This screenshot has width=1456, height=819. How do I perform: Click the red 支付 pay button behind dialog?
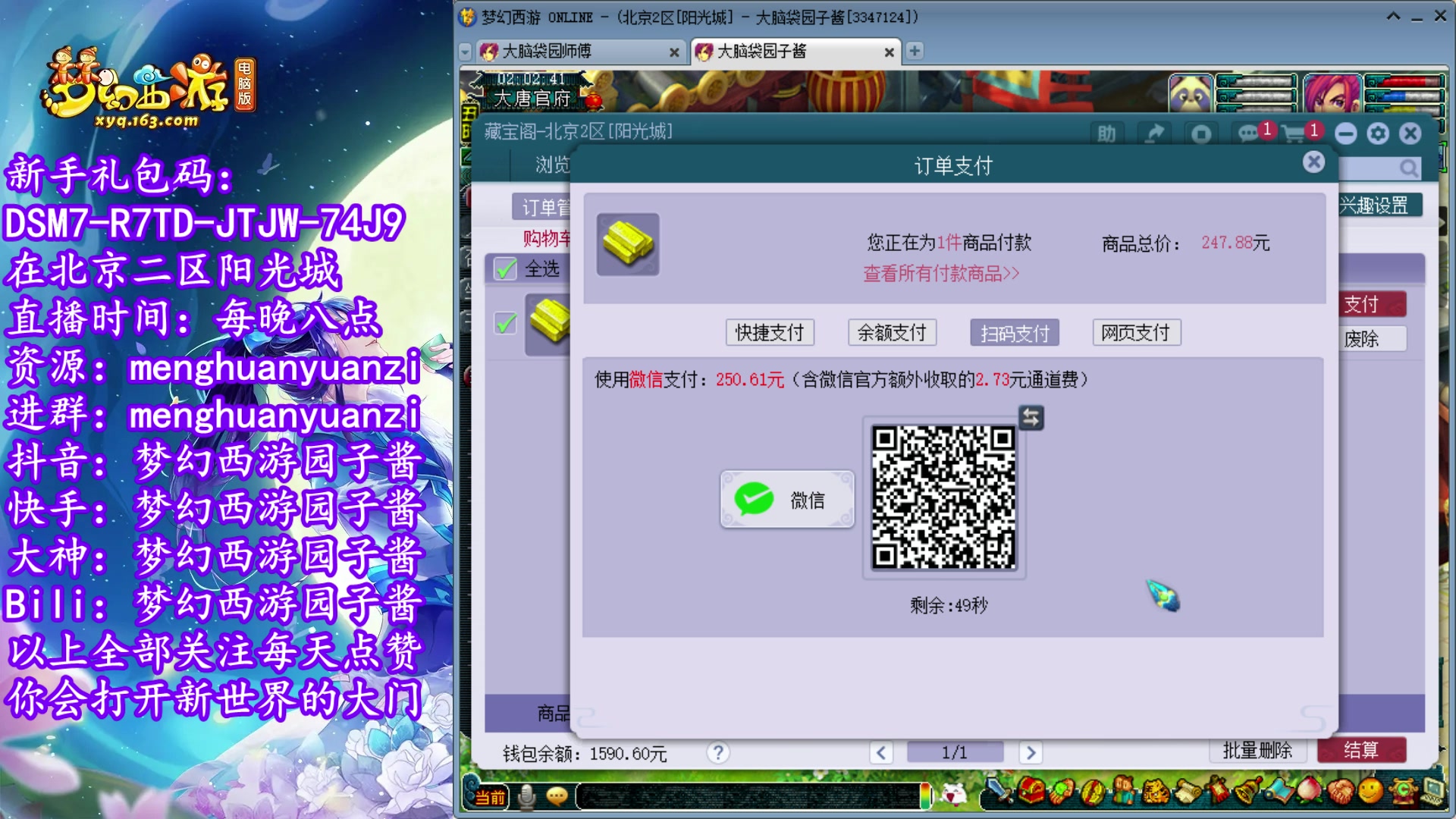tap(1373, 304)
